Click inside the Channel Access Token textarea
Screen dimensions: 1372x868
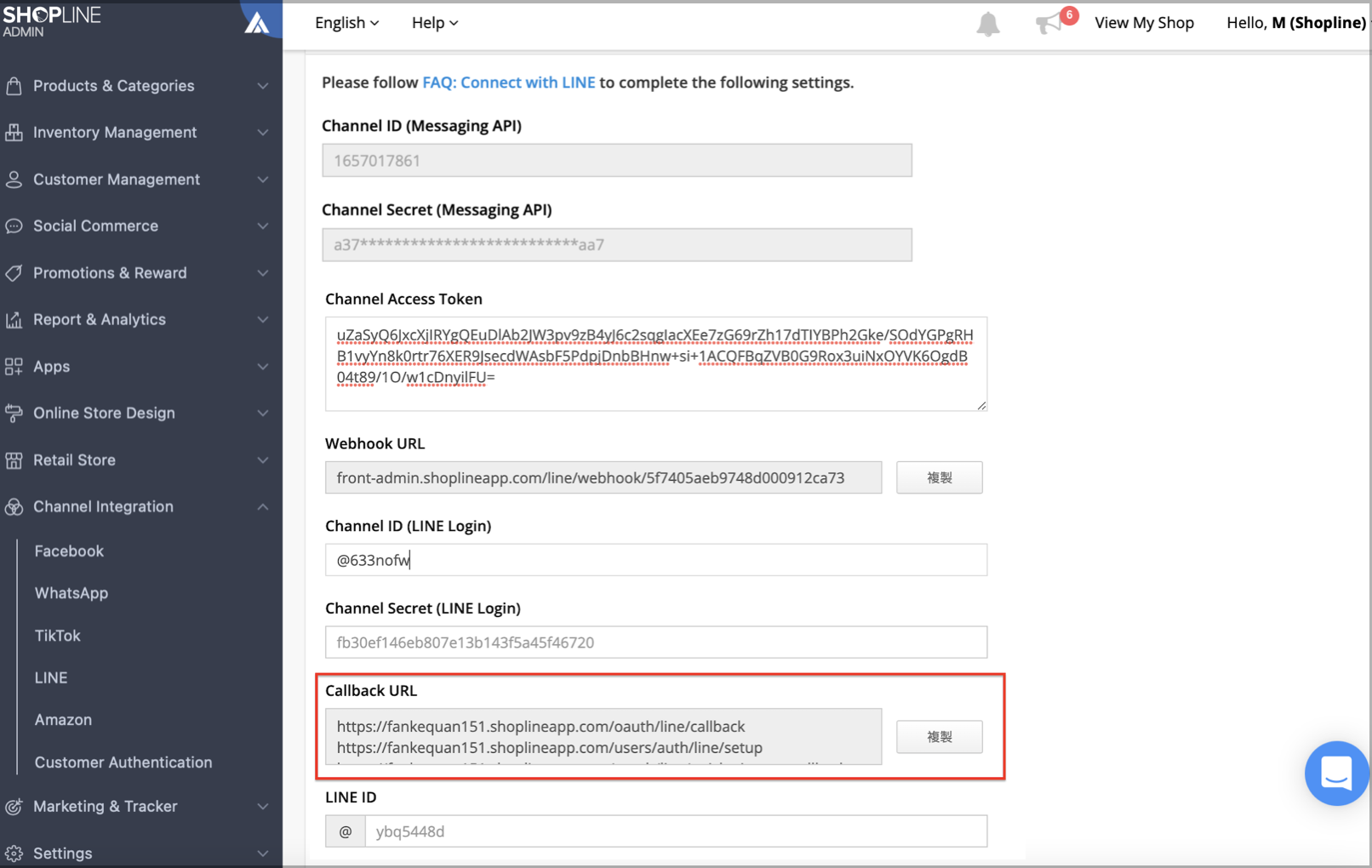point(656,364)
